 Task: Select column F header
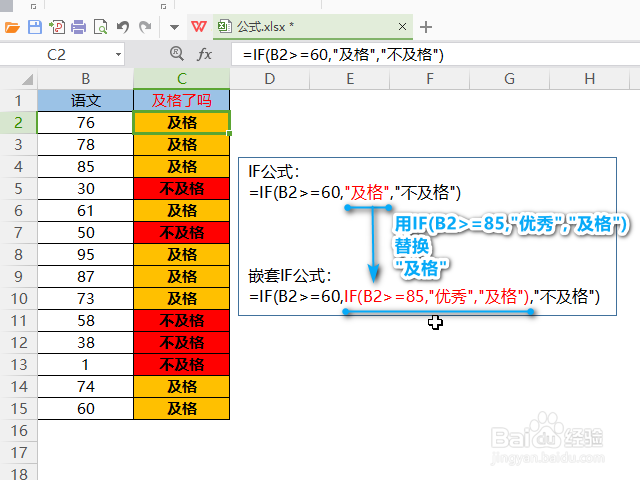tap(429, 78)
